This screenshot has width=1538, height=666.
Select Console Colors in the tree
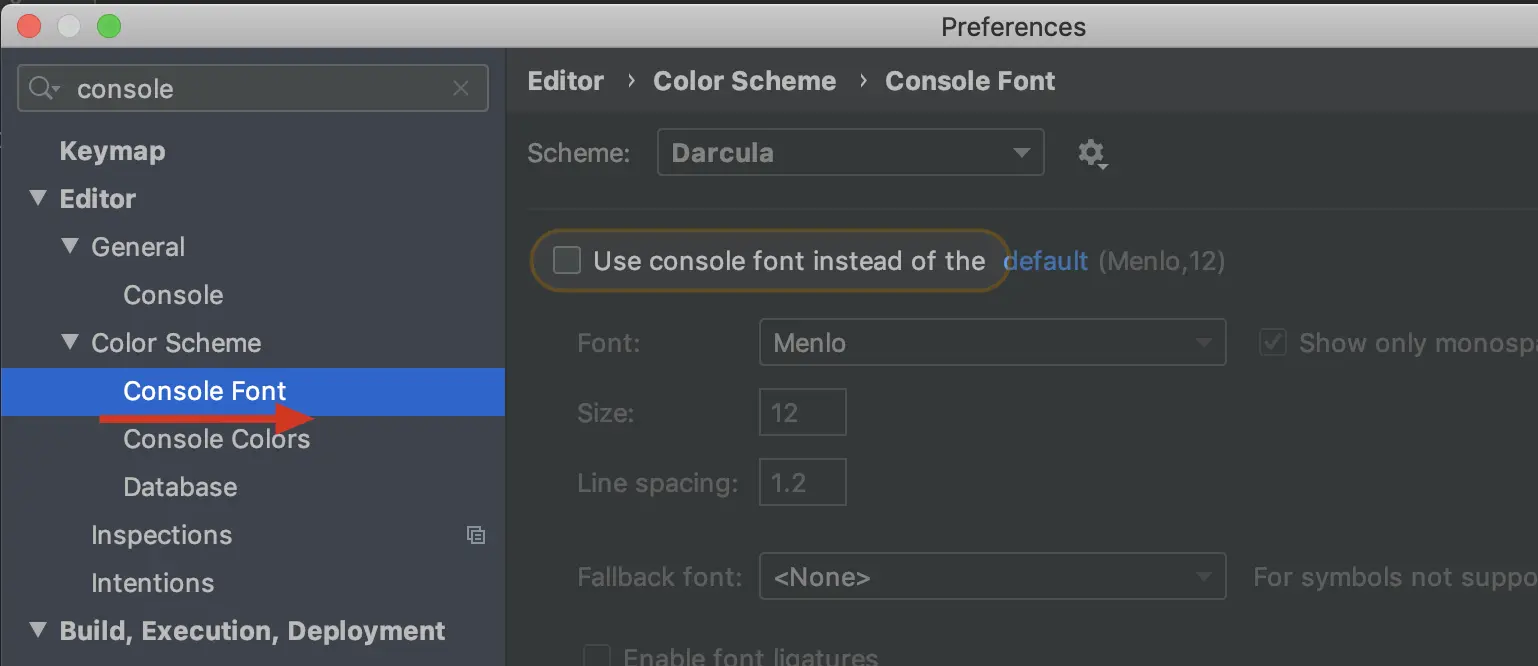pos(216,439)
